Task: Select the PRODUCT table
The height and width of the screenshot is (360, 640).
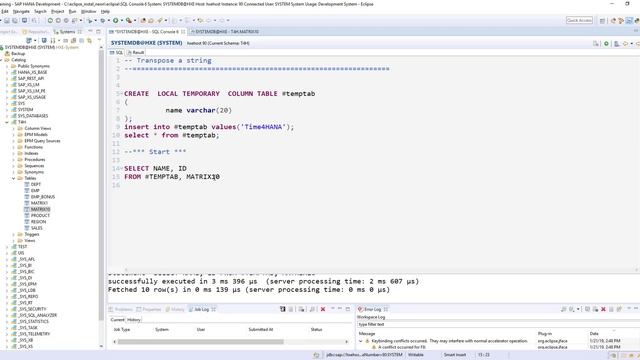Action: (40, 216)
